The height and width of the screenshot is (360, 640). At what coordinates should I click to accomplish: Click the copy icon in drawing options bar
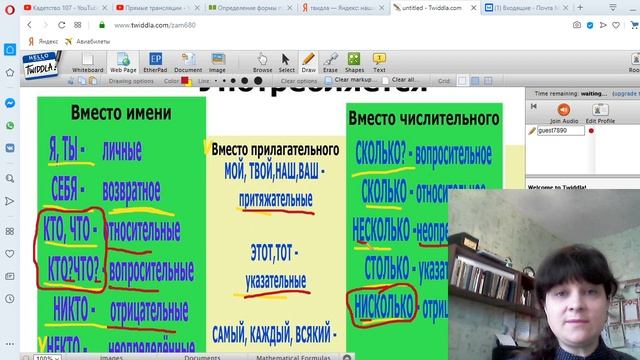click(82, 81)
